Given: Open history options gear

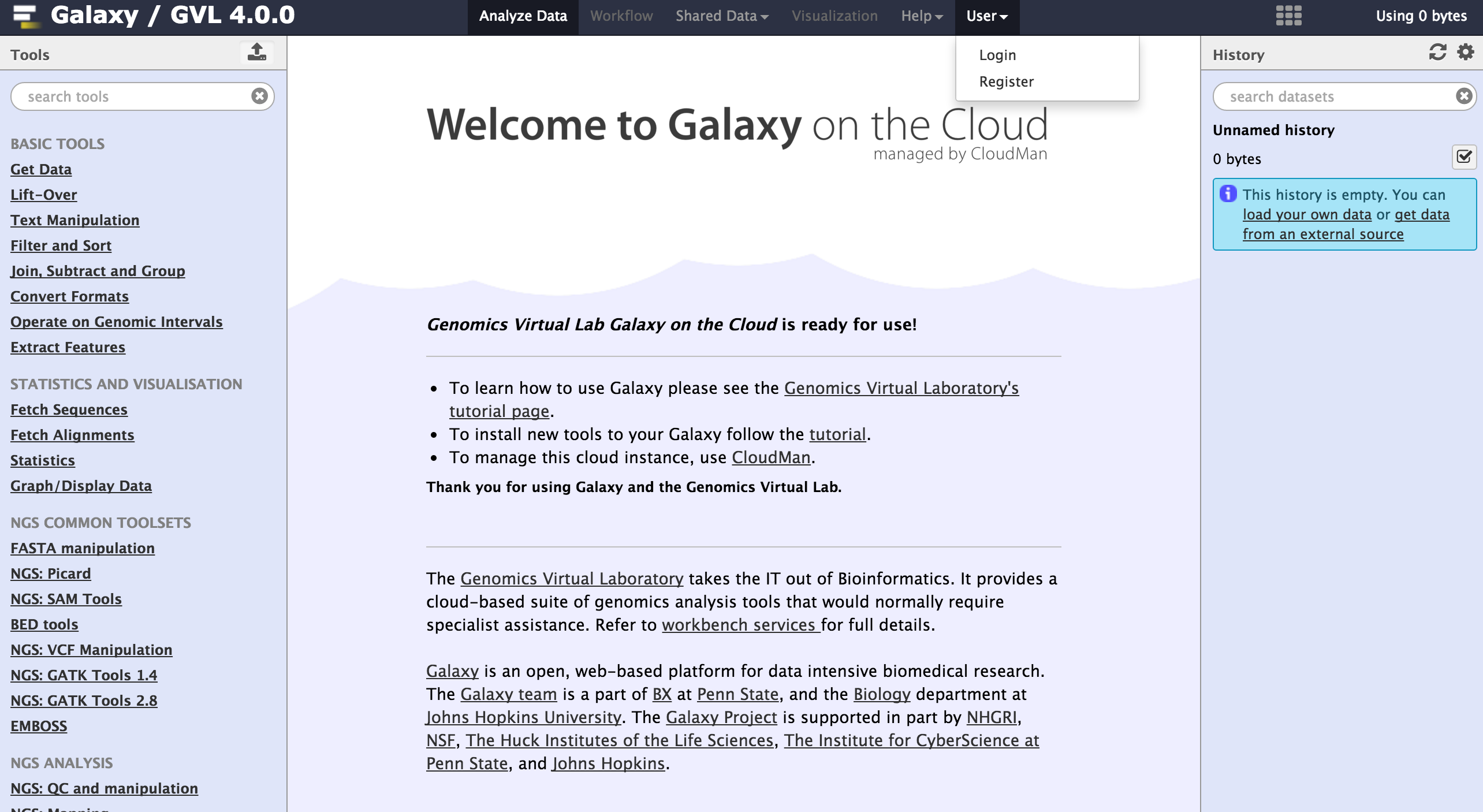Looking at the screenshot, I should [1466, 53].
